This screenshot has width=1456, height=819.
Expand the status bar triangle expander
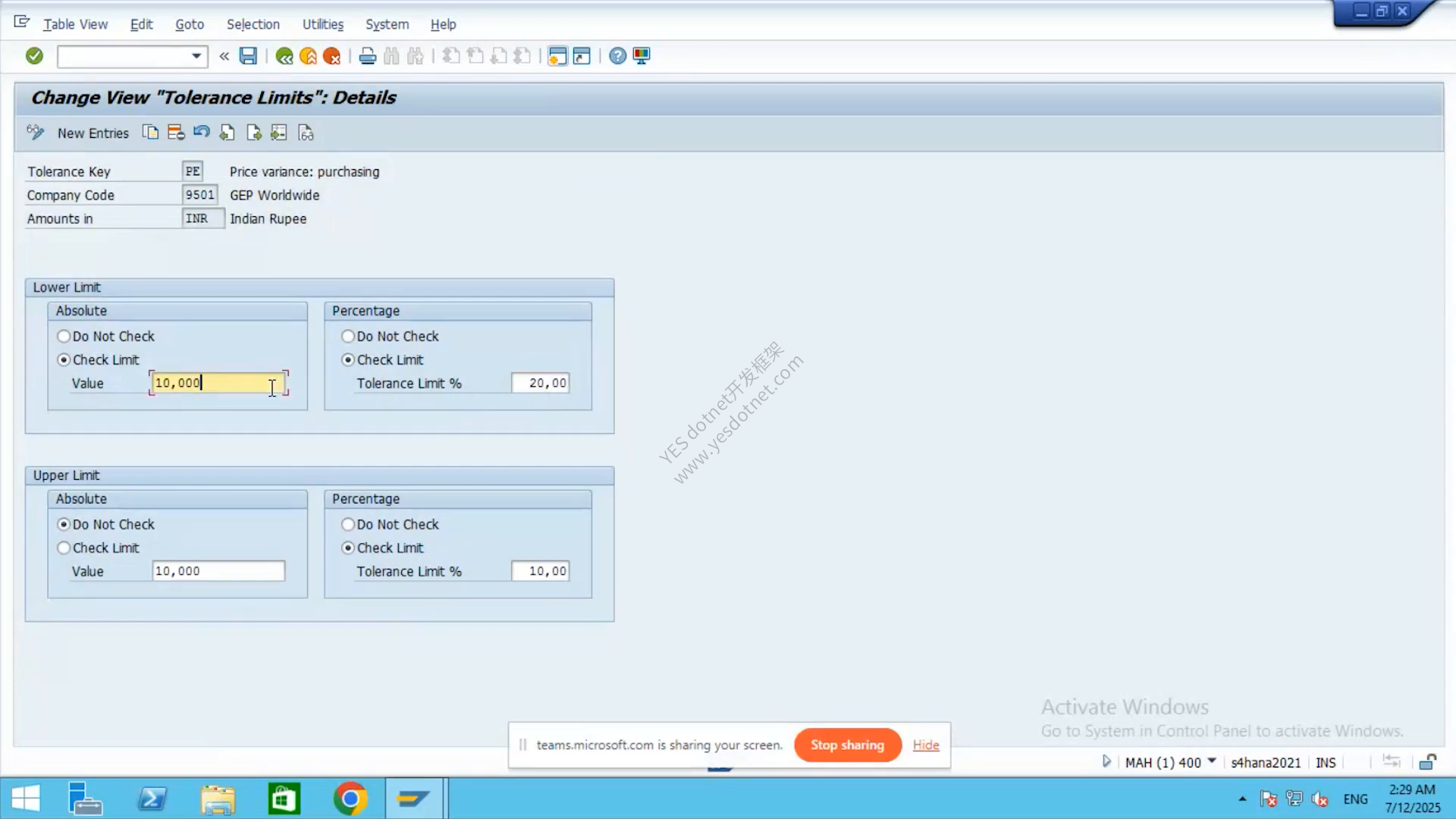pos(1106,761)
